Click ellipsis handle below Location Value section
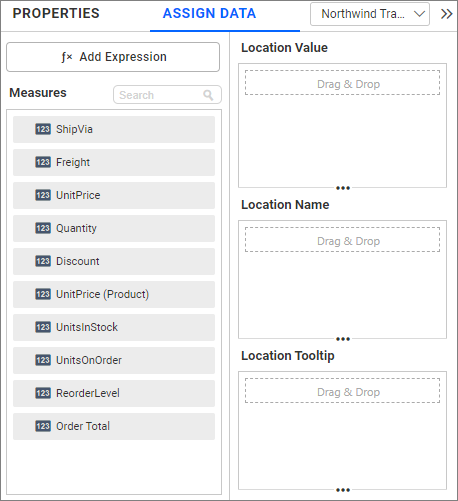This screenshot has height=501, width=458. coord(343,188)
